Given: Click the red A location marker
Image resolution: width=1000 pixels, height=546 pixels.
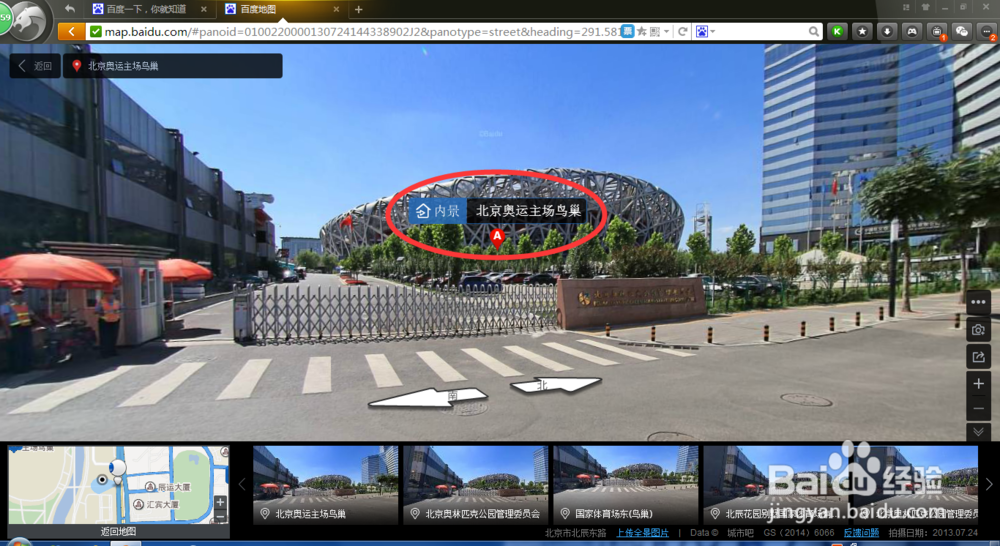Looking at the screenshot, I should pos(497,239).
